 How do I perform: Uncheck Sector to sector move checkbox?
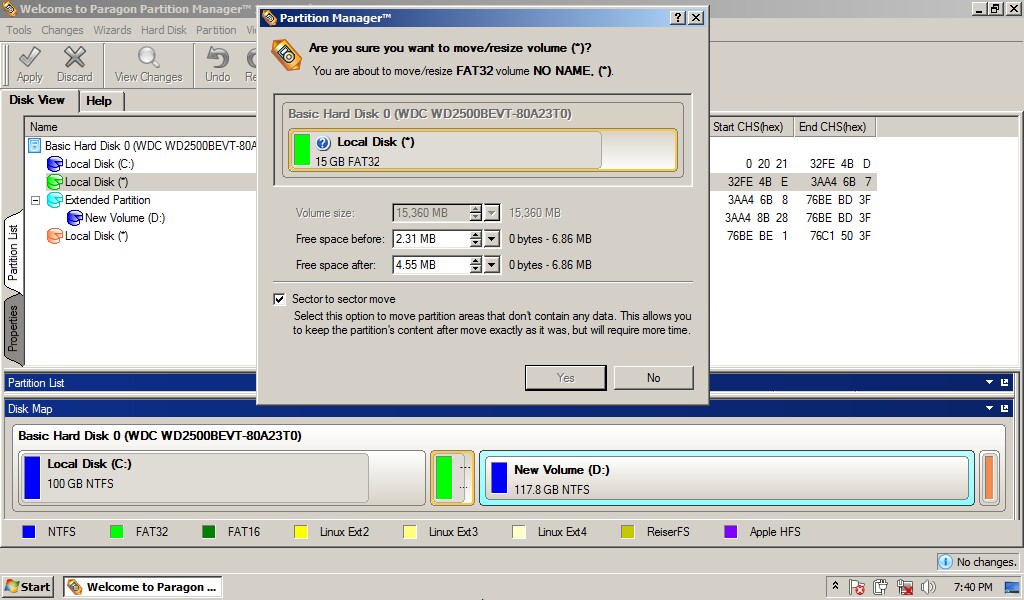pos(280,299)
